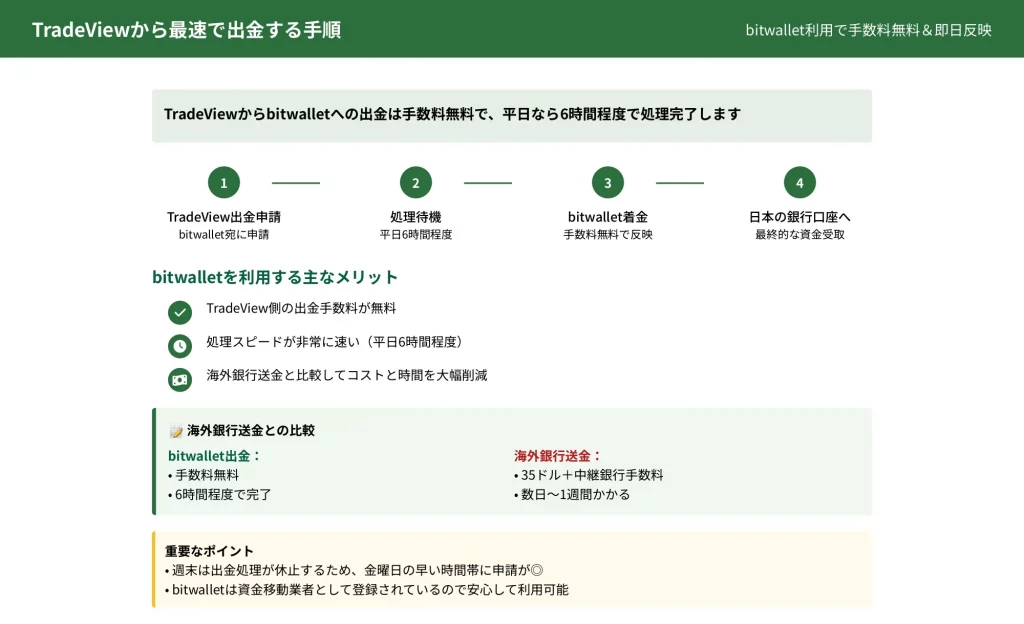Select the step 4 numbered circle

click(800, 183)
